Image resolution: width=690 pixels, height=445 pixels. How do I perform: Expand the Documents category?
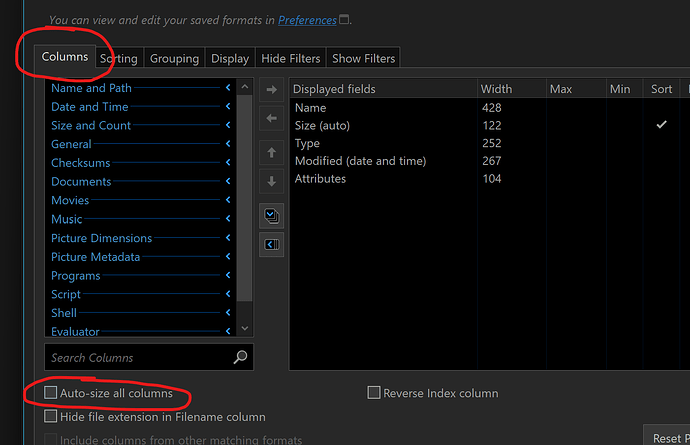tap(140, 181)
